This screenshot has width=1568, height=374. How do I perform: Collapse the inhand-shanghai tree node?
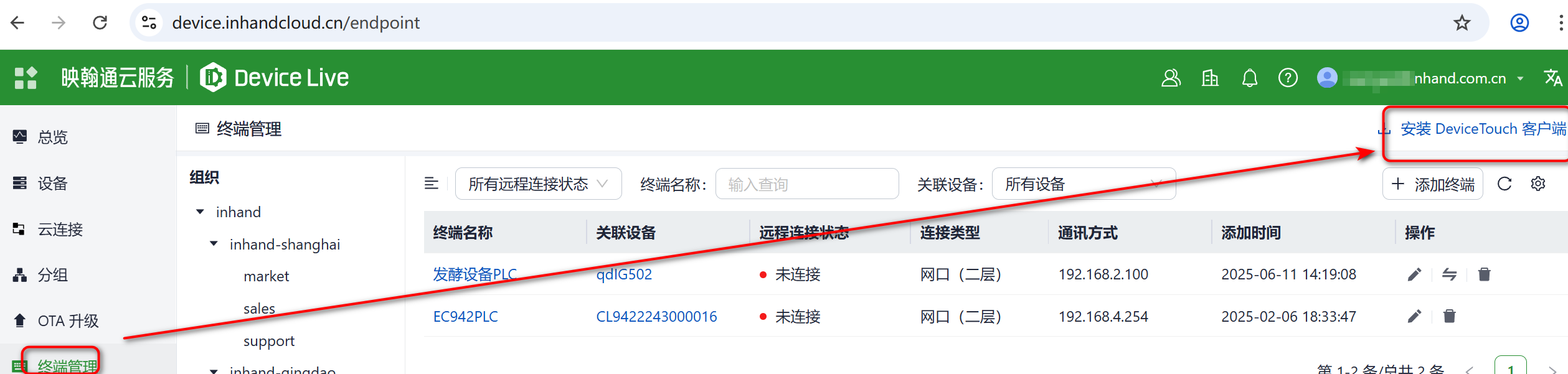coord(214,244)
